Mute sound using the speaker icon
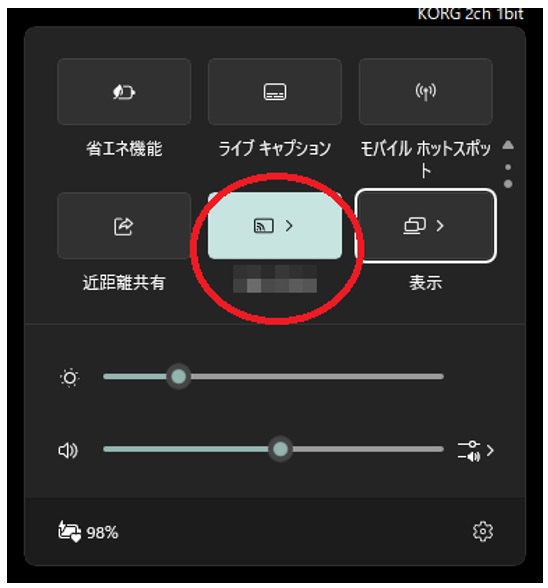Viewport: 548px width, 588px height. 68,450
